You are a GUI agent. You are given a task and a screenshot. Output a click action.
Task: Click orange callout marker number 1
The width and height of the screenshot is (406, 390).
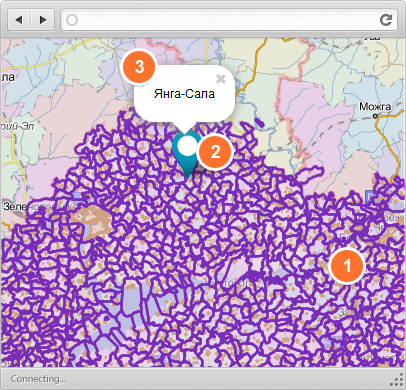tap(347, 266)
